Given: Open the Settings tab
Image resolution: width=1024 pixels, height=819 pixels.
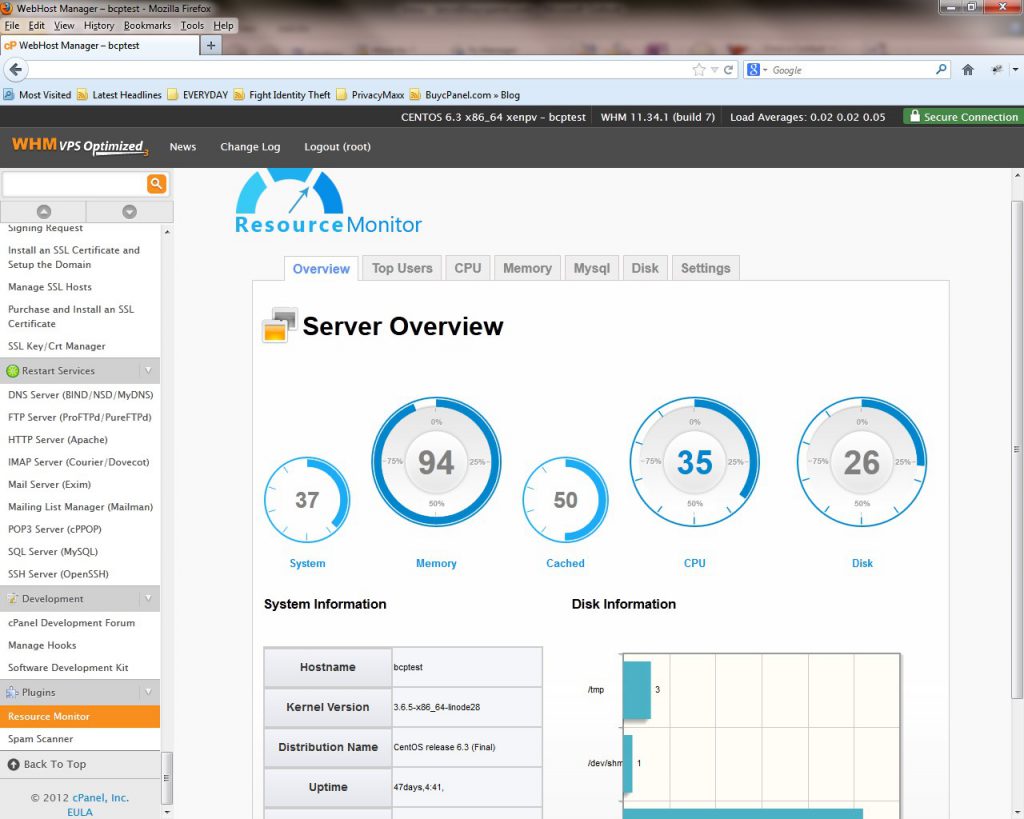Looking at the screenshot, I should (706, 268).
